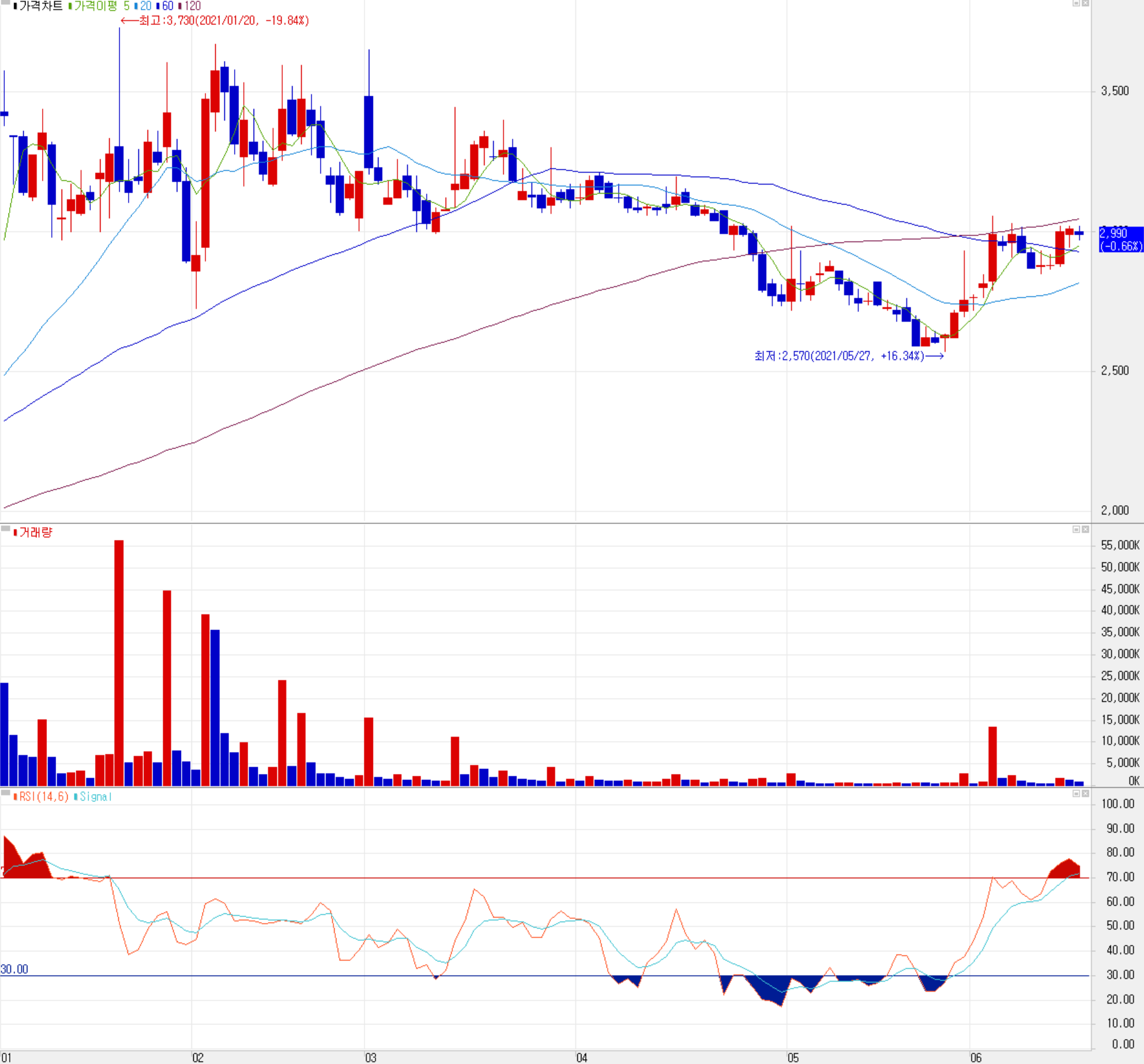Maximize the RSI indicator panel
Screen dimensions: 1144x1064
1076,793
